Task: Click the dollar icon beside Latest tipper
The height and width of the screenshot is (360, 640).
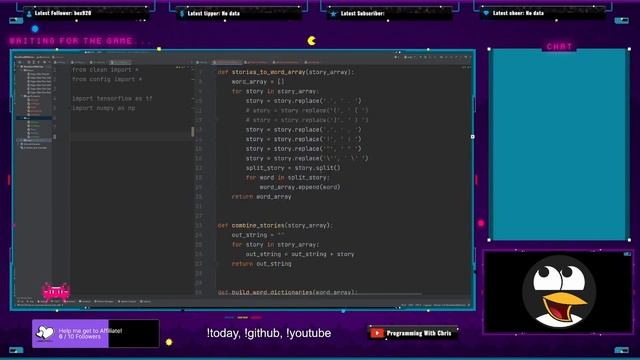Action: (182, 13)
